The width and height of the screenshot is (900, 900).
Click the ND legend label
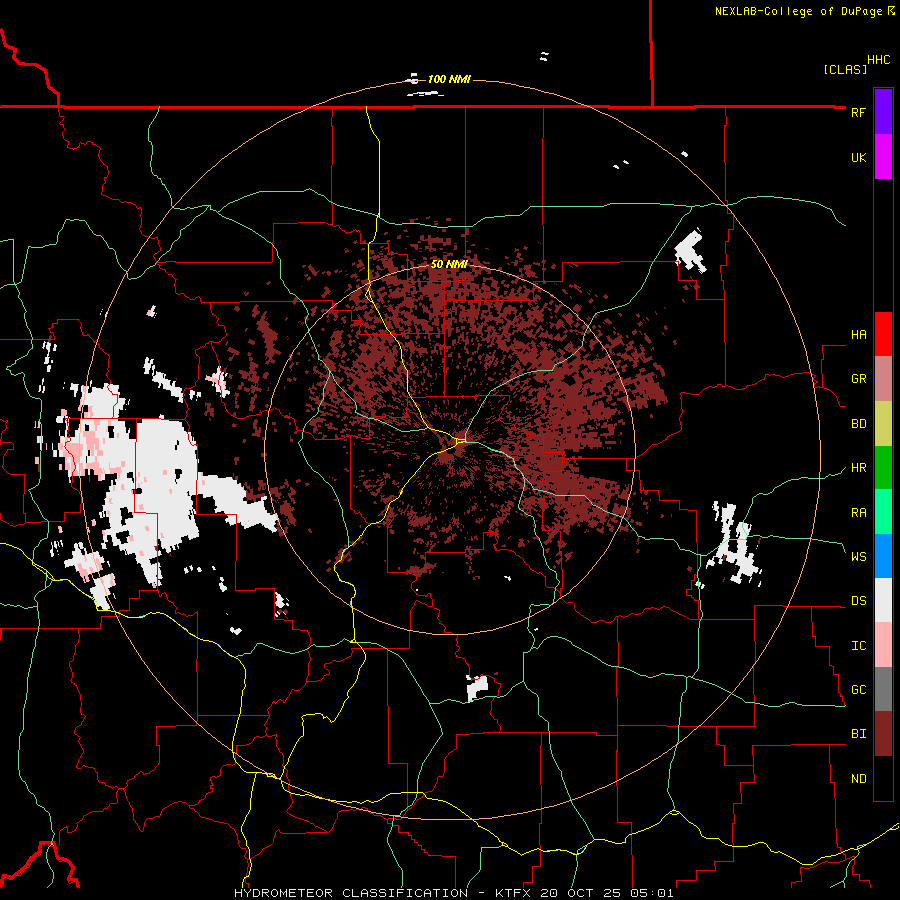tap(858, 779)
